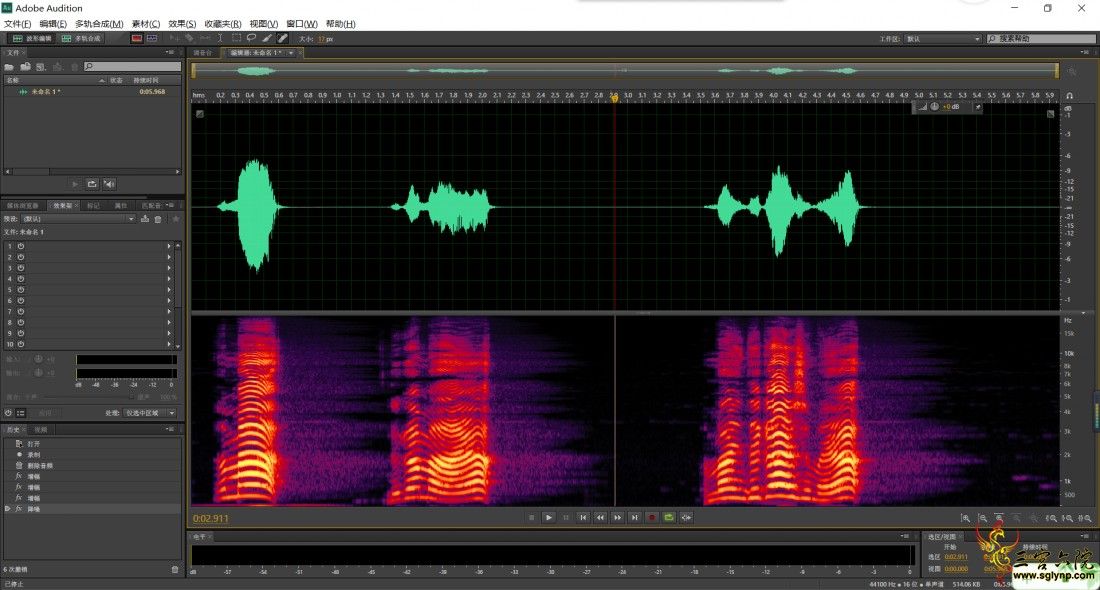1100x590 pixels.
Task: Move to previous marker in transport
Action: pos(583,518)
